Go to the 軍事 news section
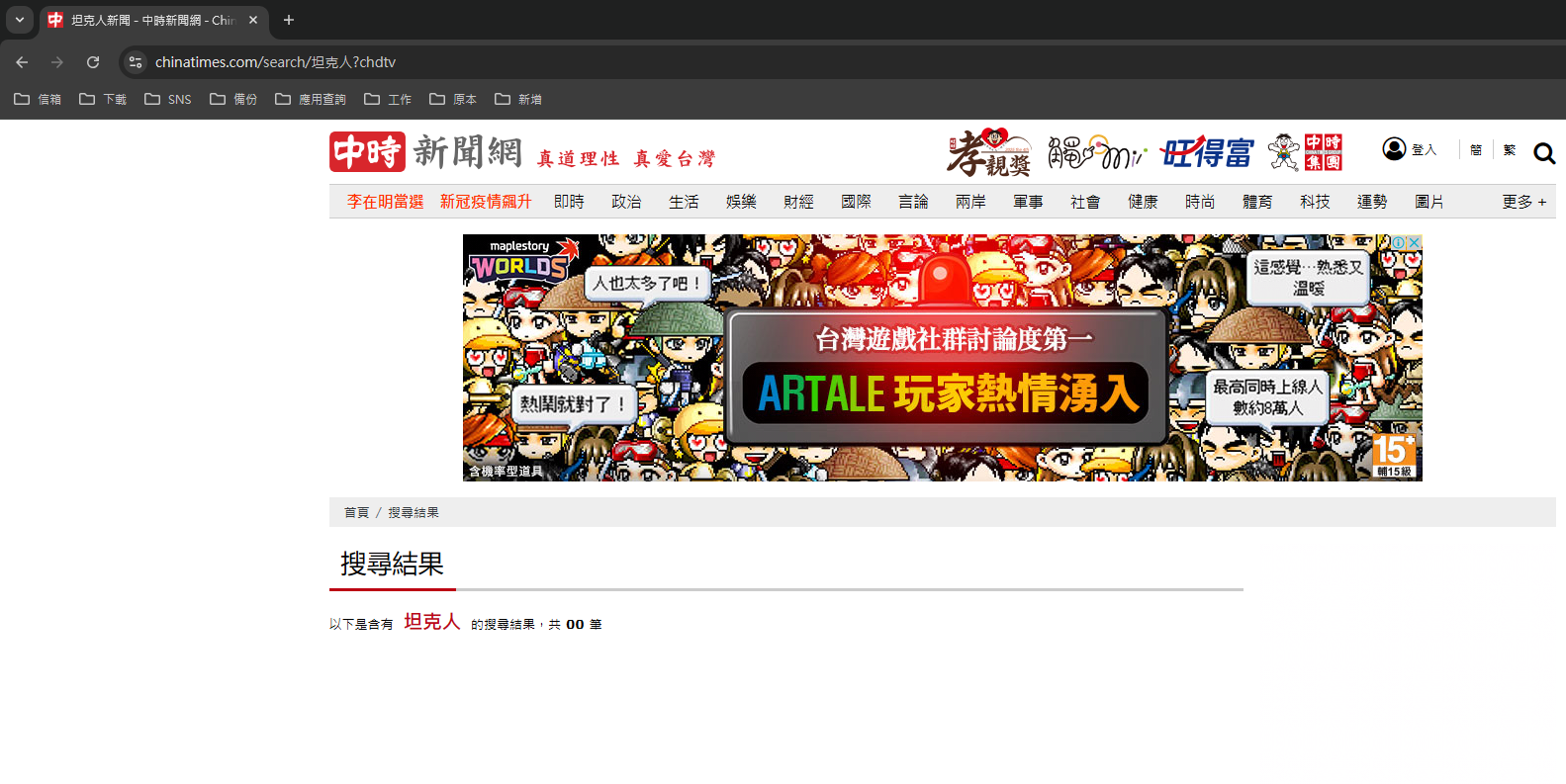This screenshot has height=784, width=1566. coord(1028,202)
